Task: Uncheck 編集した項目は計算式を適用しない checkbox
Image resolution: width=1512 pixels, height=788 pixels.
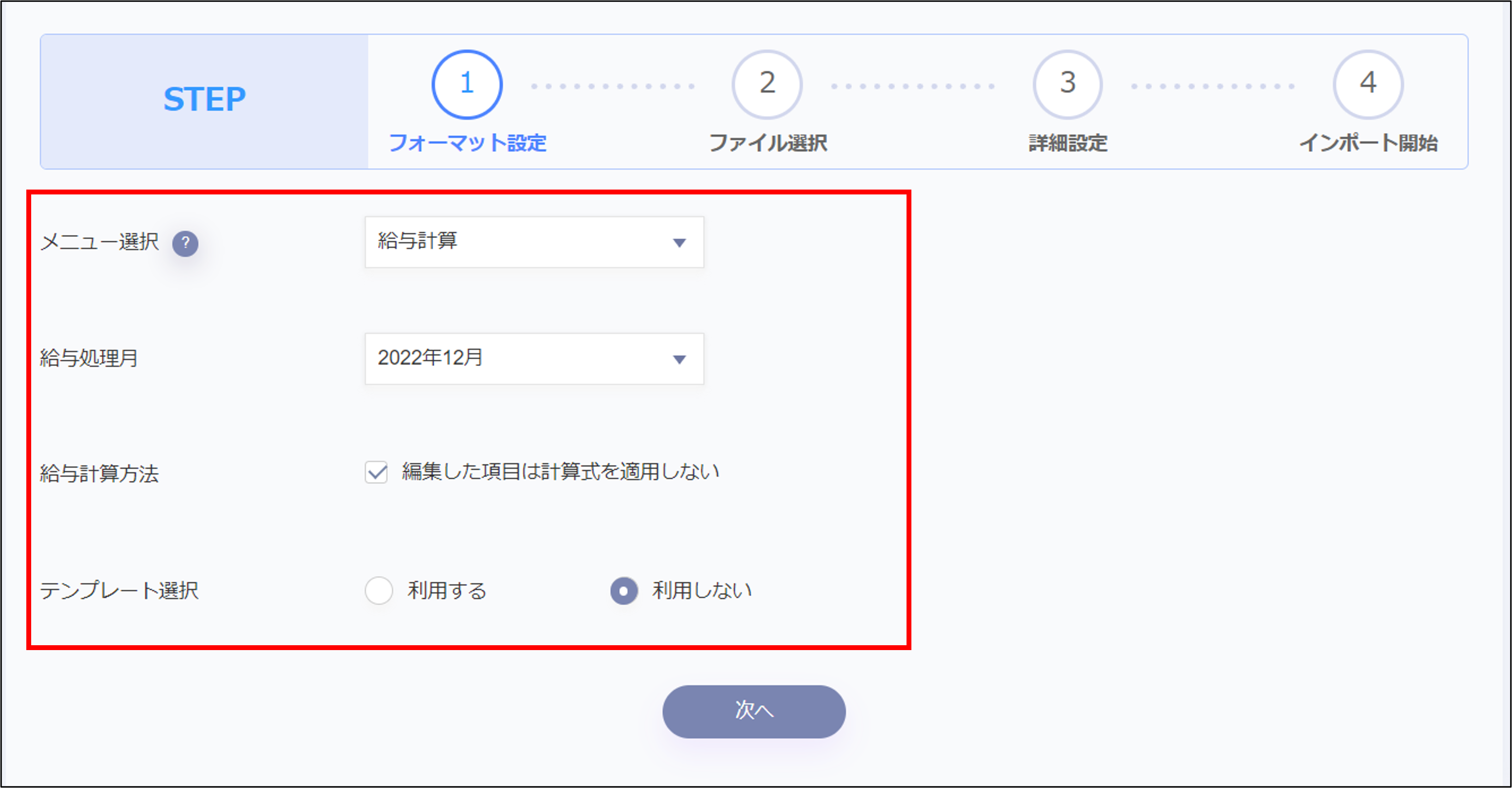Action: click(x=376, y=472)
